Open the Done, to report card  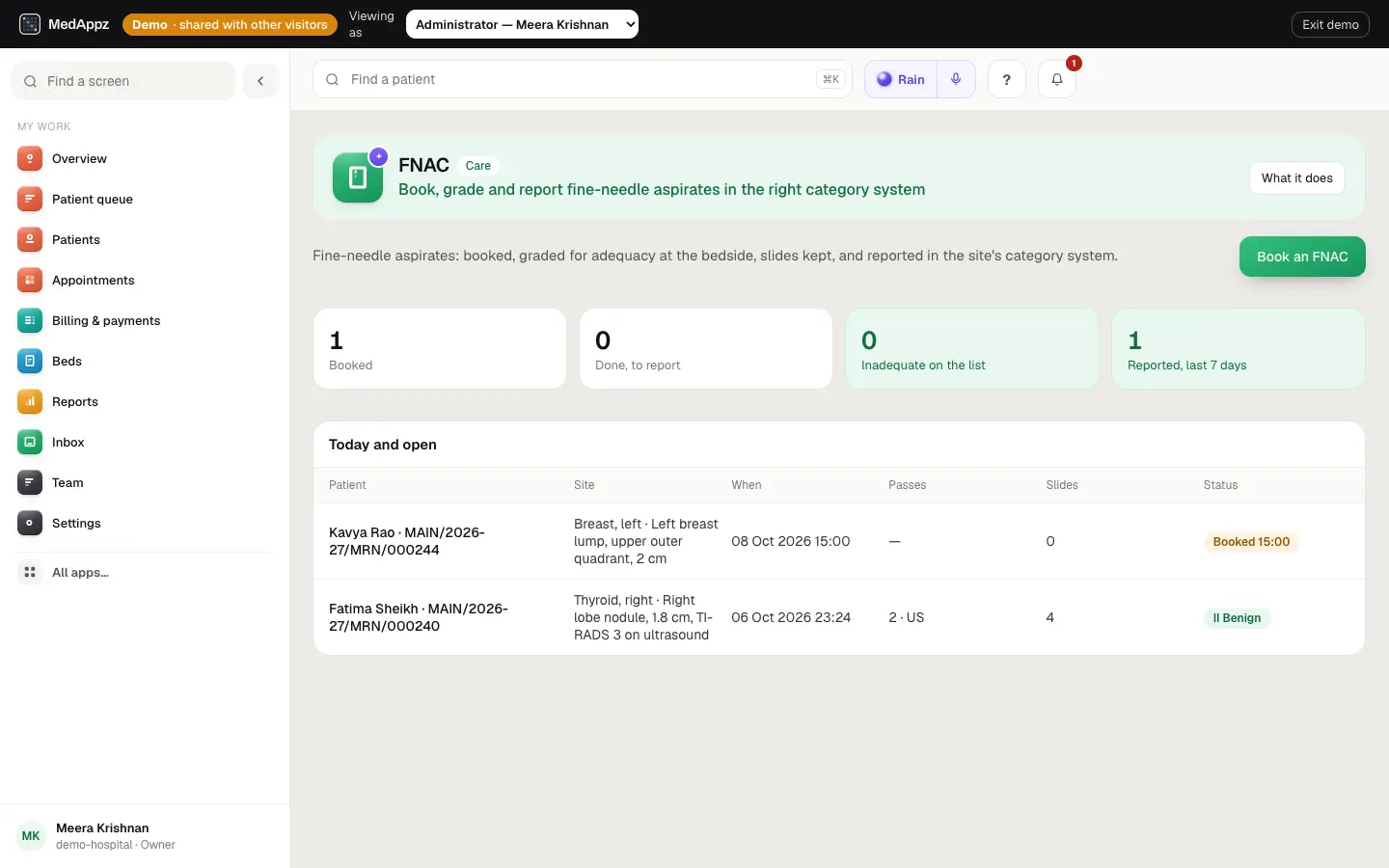coord(706,349)
